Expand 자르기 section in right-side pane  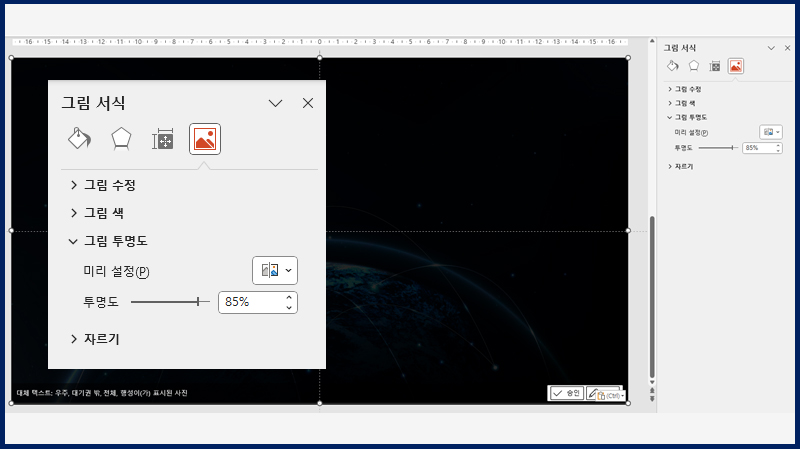click(x=680, y=166)
